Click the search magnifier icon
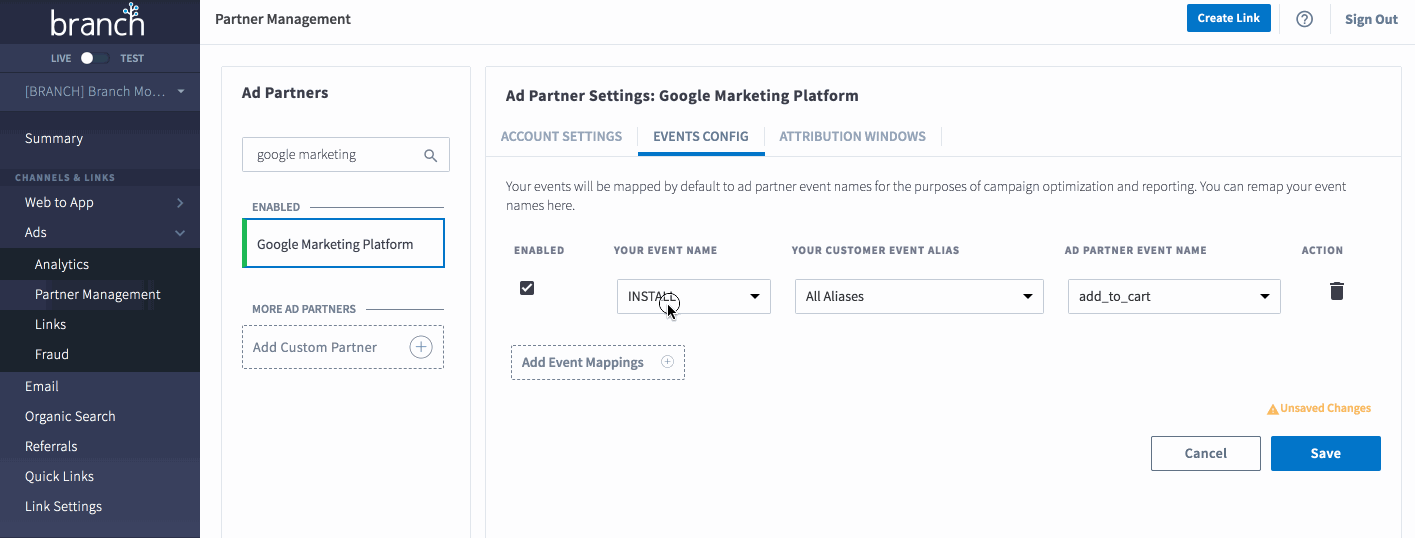This screenshot has width=1415, height=538. click(x=431, y=155)
